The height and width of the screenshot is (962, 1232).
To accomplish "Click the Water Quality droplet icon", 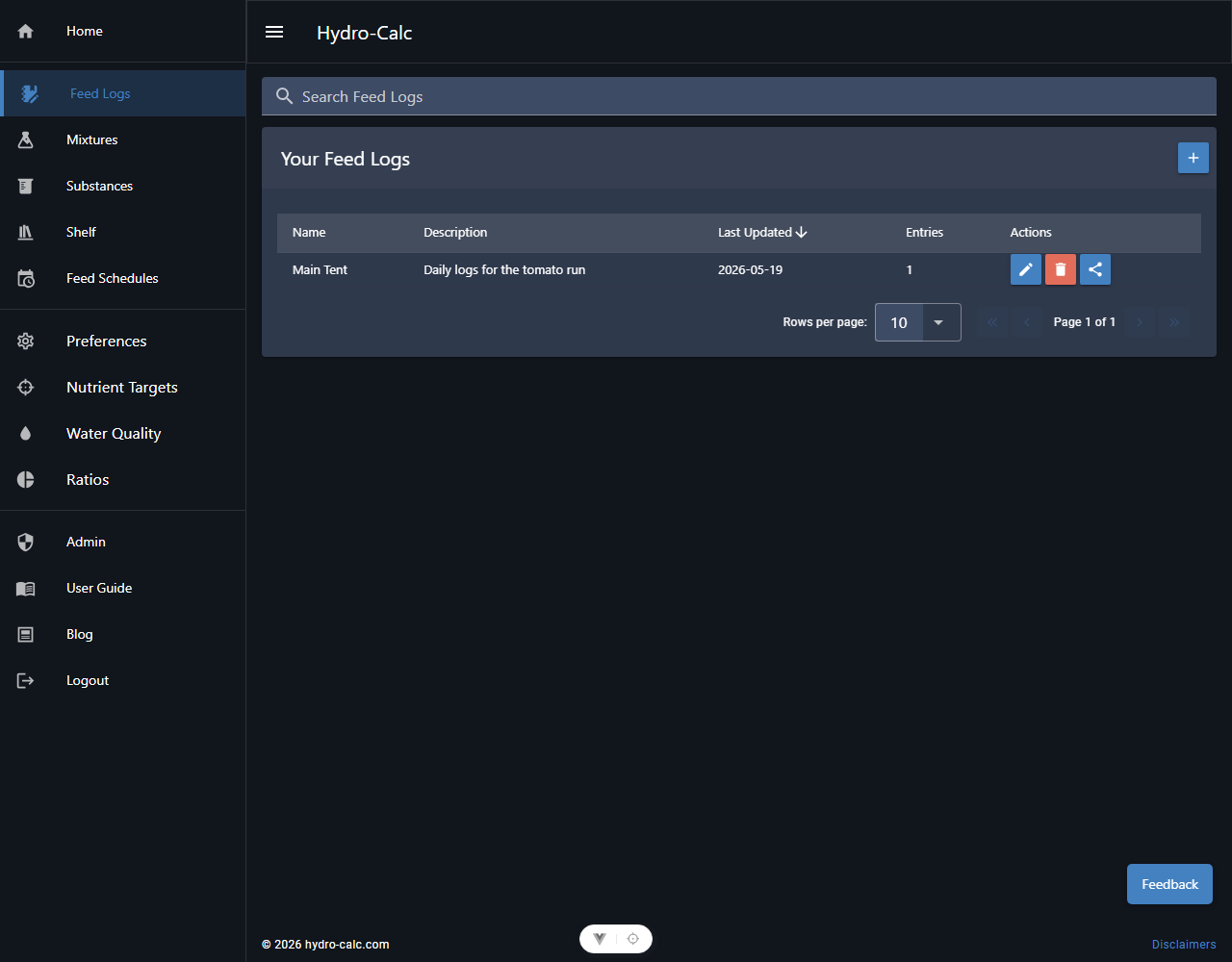I will click(x=26, y=434).
